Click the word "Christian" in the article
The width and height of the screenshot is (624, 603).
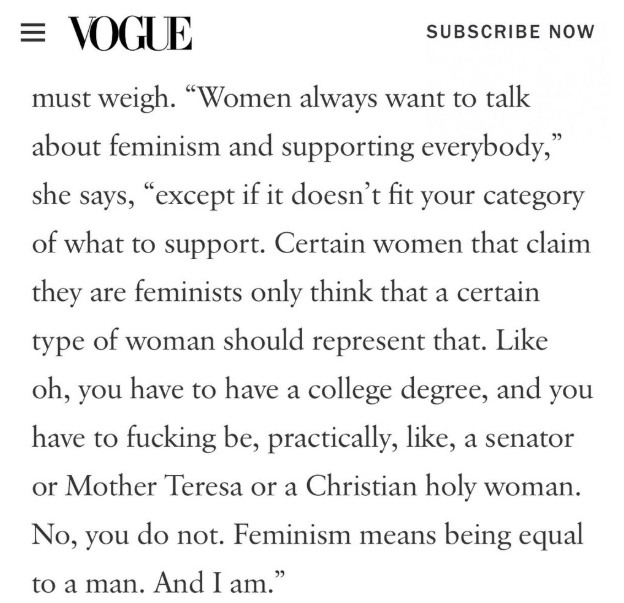click(x=361, y=486)
